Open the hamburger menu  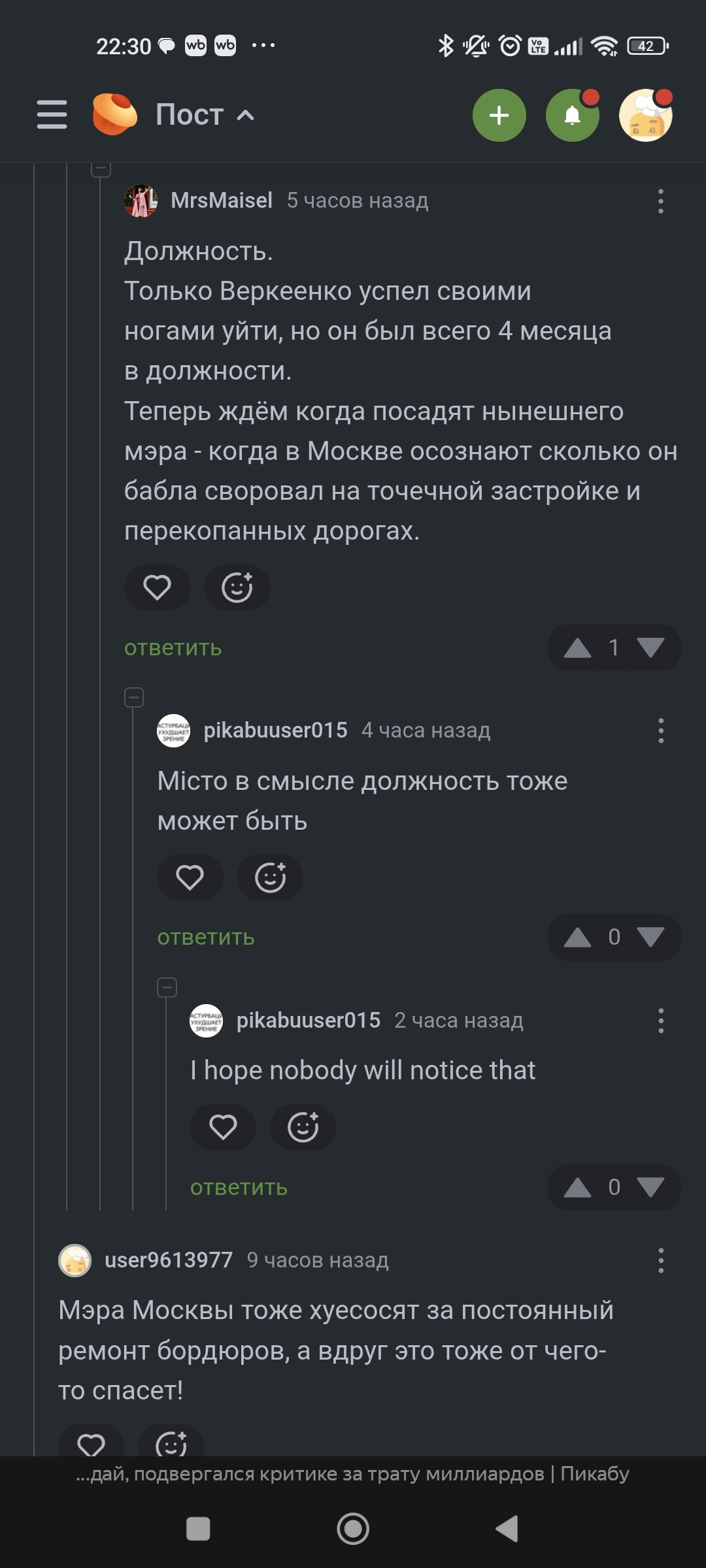click(x=52, y=115)
